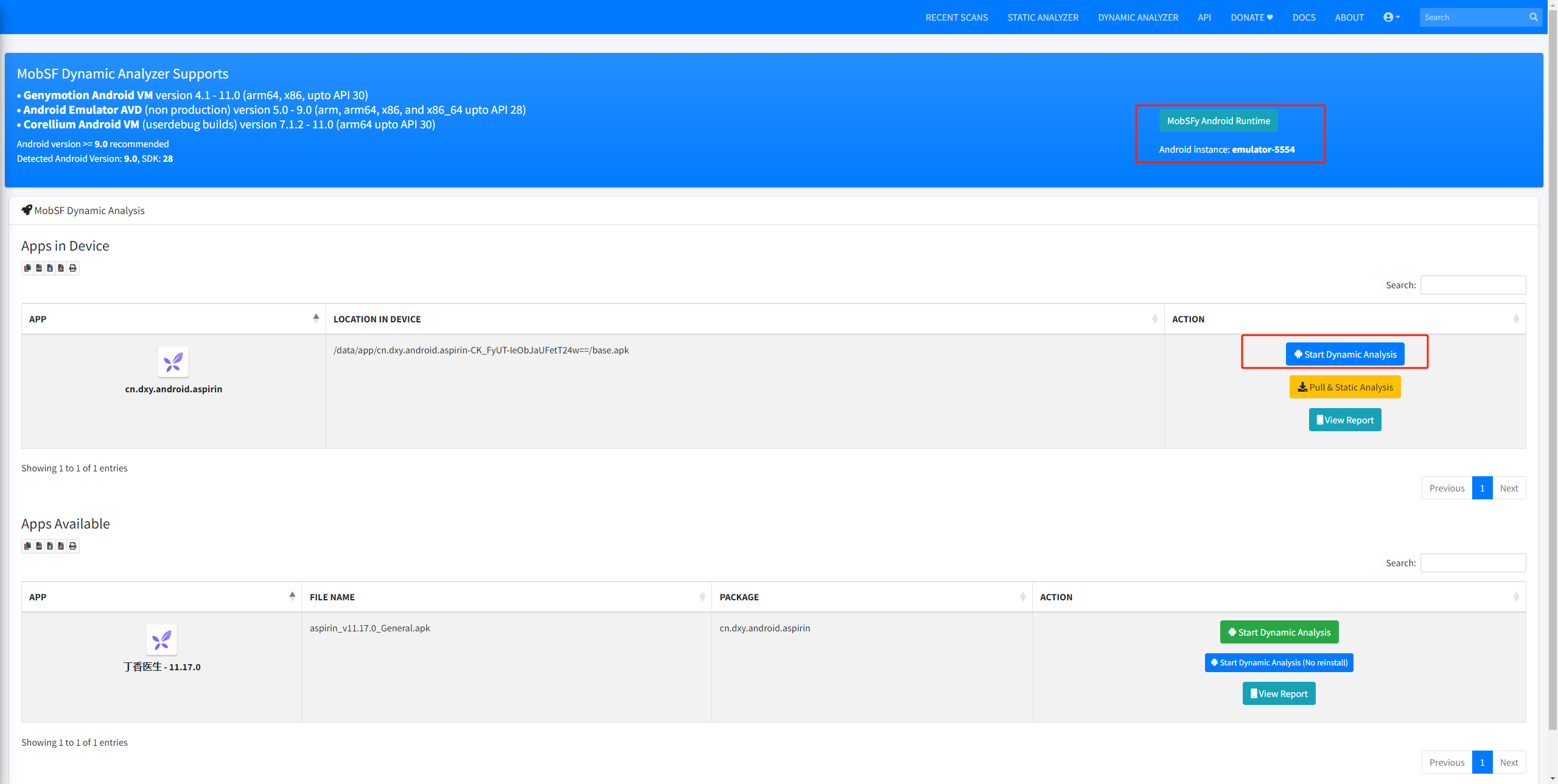Click the aspirin_v11.17.0_General.apk file name
Viewport: 1558px width, 784px height.
[x=369, y=628]
